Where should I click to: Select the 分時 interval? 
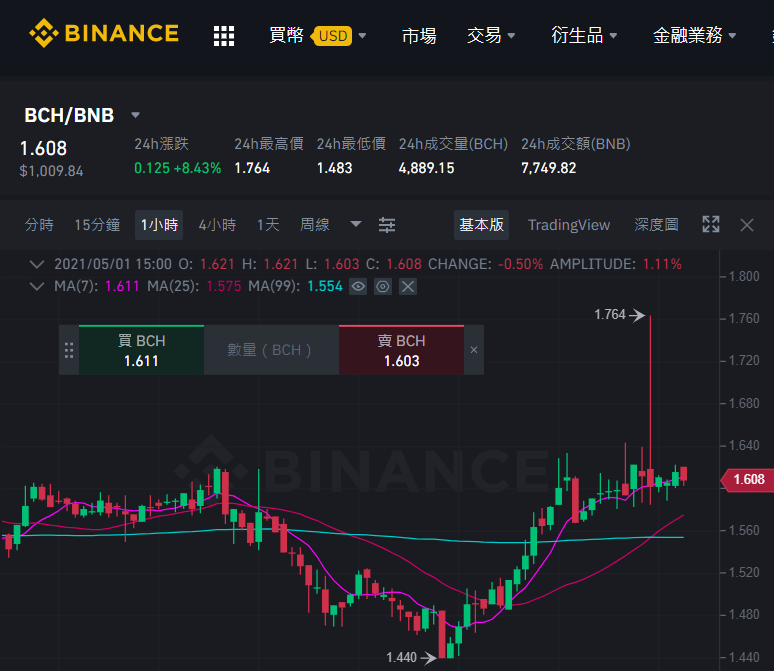coord(39,225)
